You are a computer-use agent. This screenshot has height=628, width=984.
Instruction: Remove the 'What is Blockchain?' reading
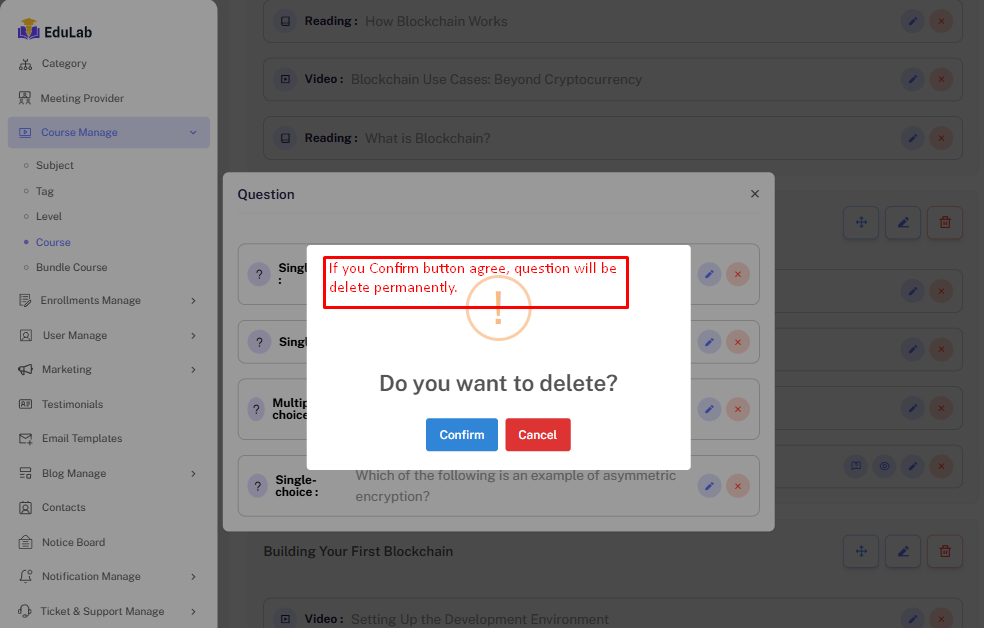click(941, 138)
